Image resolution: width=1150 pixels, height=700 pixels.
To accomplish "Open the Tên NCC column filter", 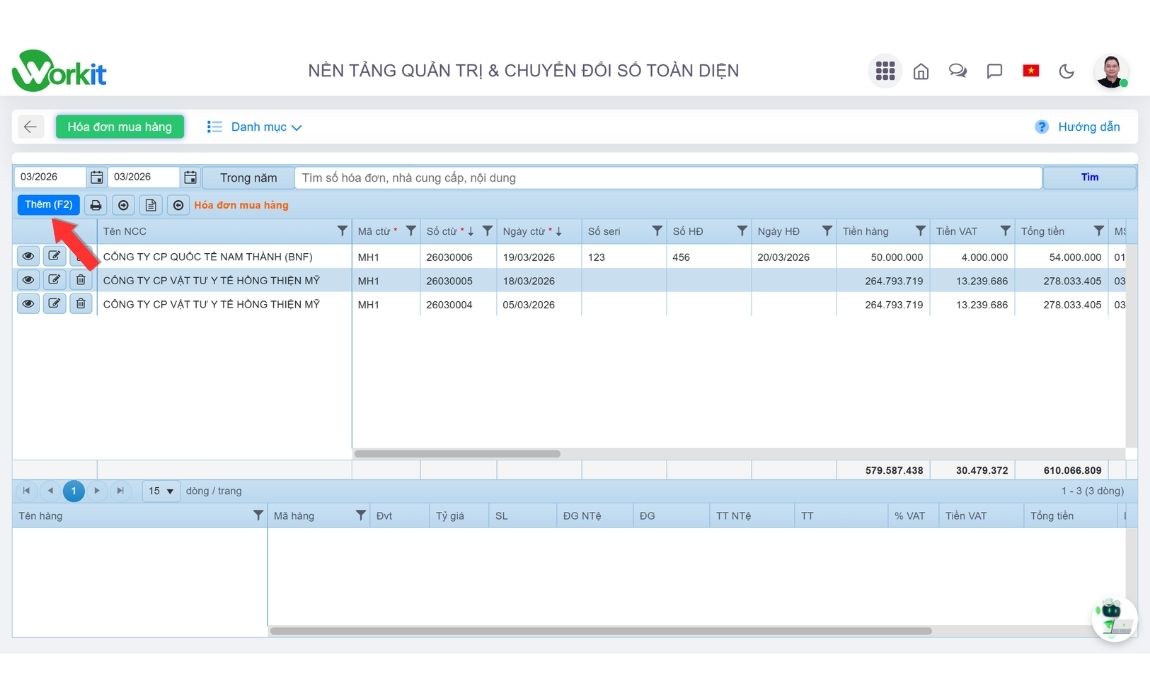I will pyautogui.click(x=342, y=231).
